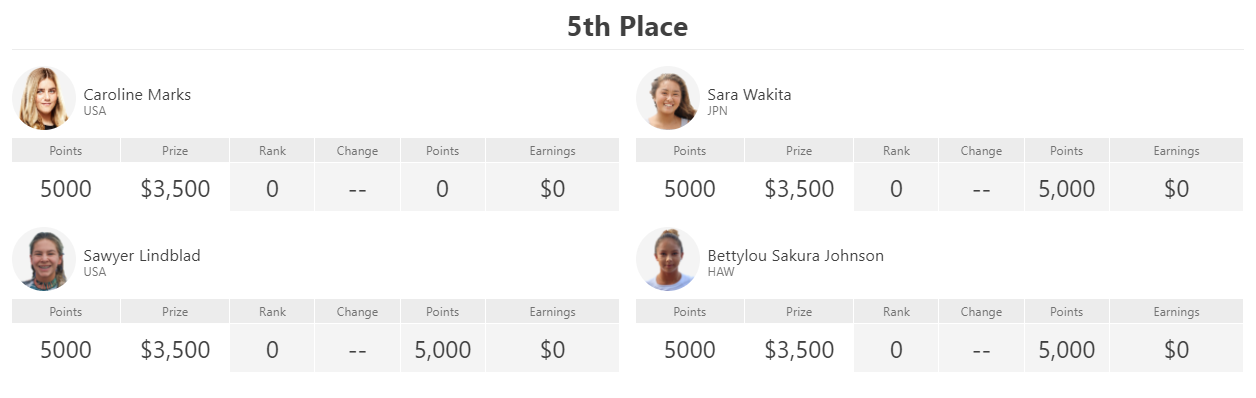Click the Bettylou Sakura Johnson name link
This screenshot has width=1256, height=398.
796,256
